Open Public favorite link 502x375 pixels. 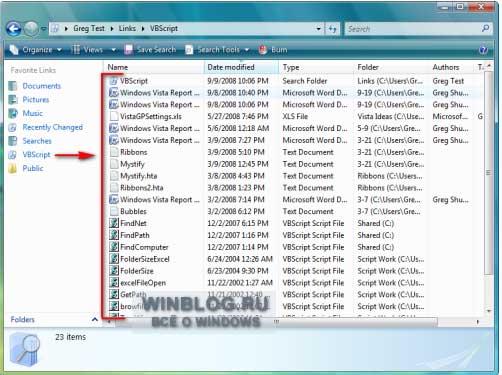tap(33, 168)
